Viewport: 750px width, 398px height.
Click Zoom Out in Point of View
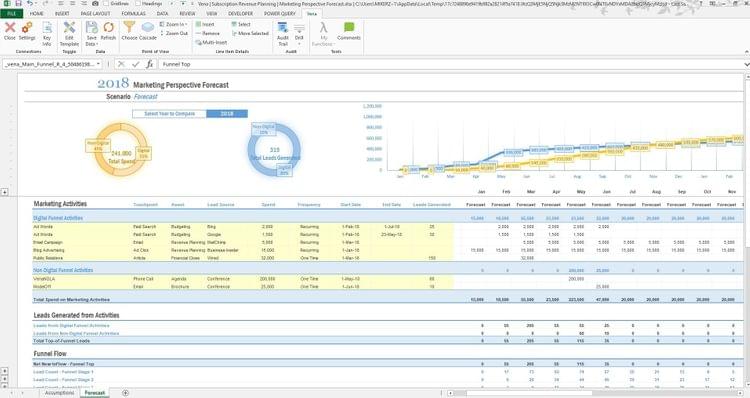pos(174,33)
